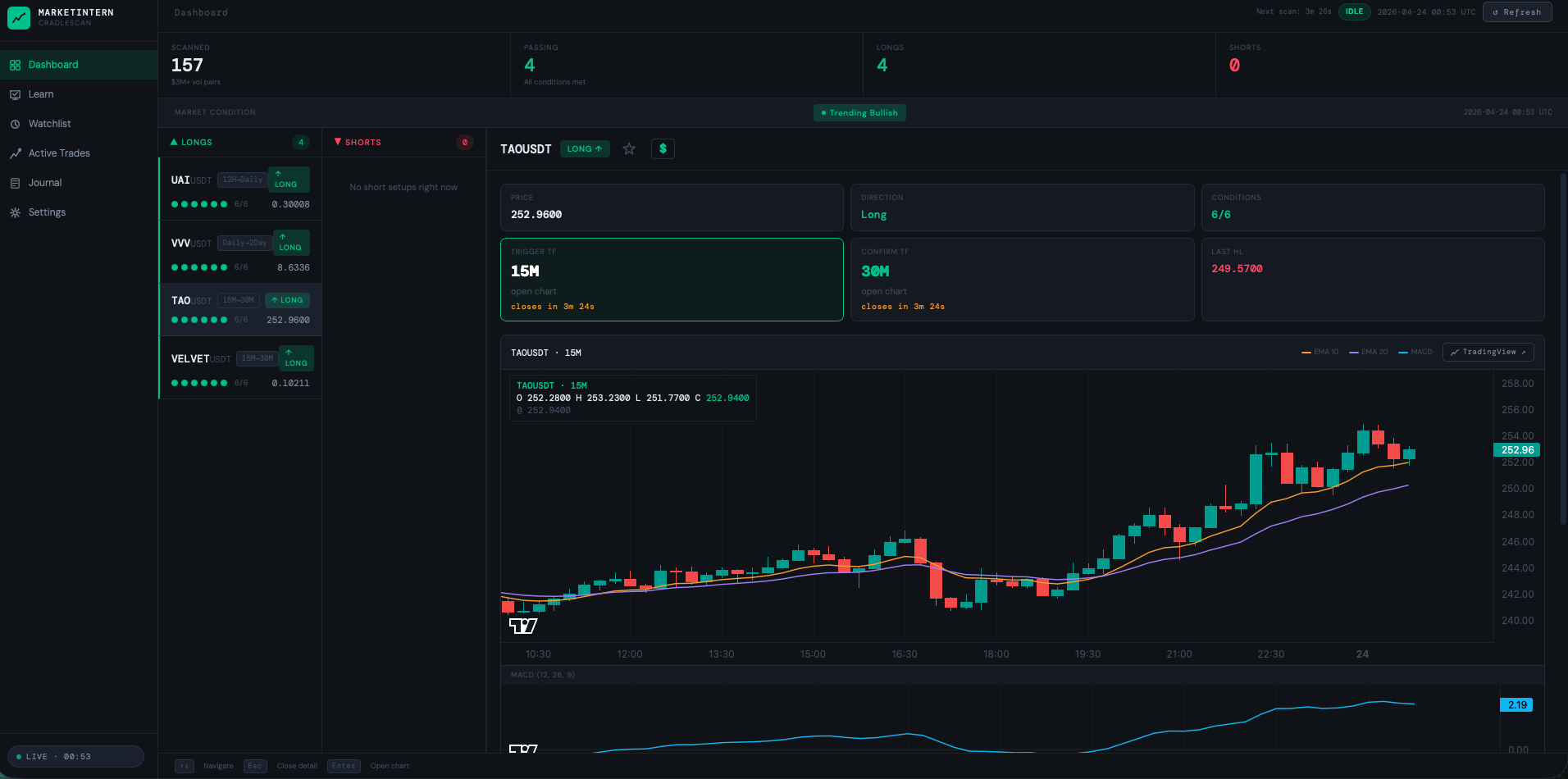This screenshot has height=779, width=1568.
Task: Select the Dashboard icon in the sidebar
Action: pyautogui.click(x=15, y=64)
